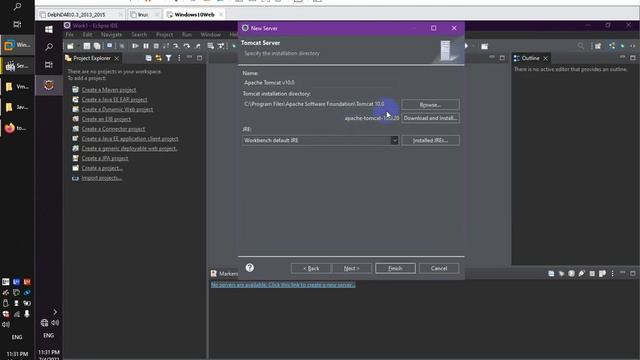The height and width of the screenshot is (360, 640).
Task: Click the Resume debug toolbar icon
Action: pyautogui.click(x=135, y=46)
